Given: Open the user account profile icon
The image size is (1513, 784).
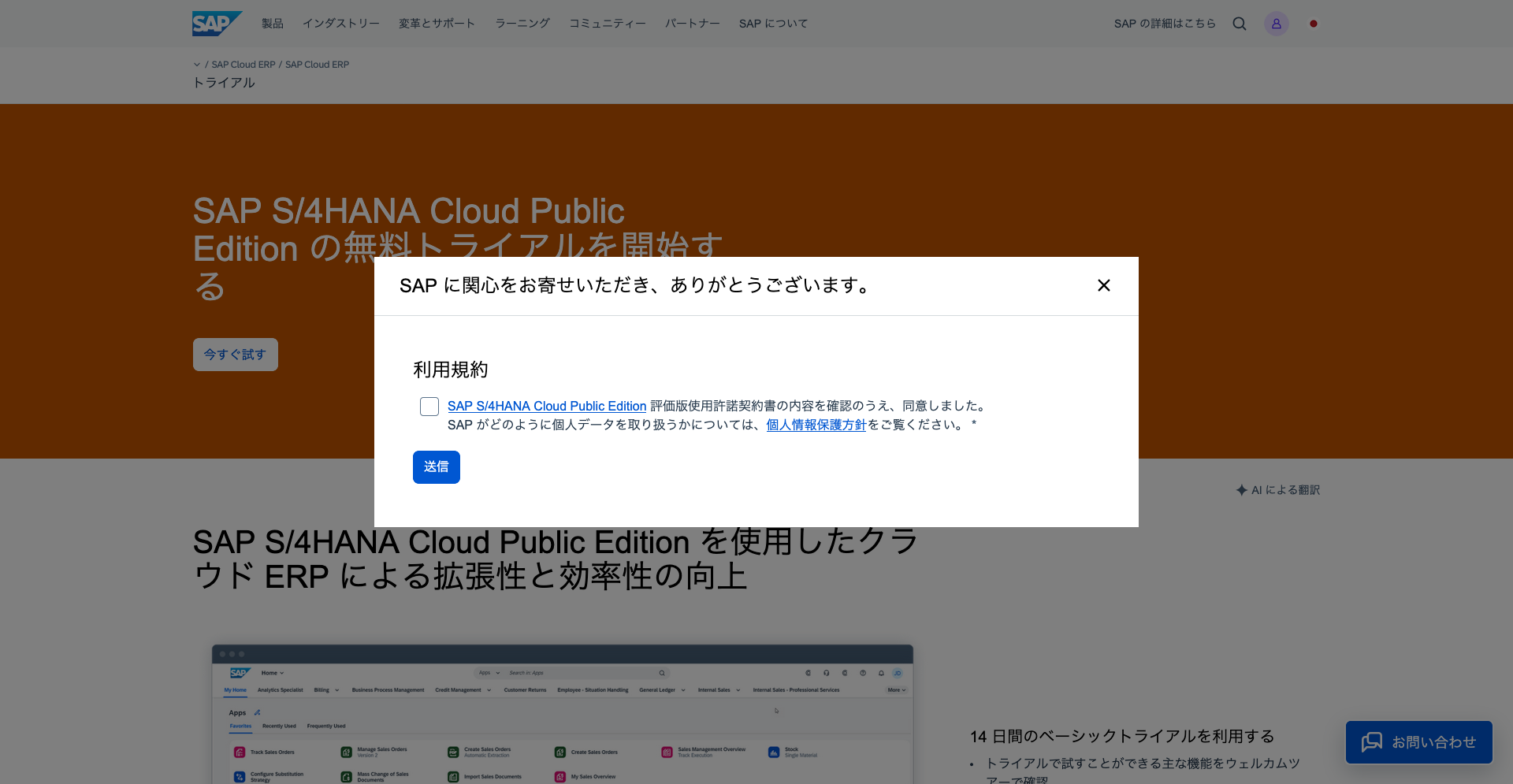Looking at the screenshot, I should (1277, 24).
